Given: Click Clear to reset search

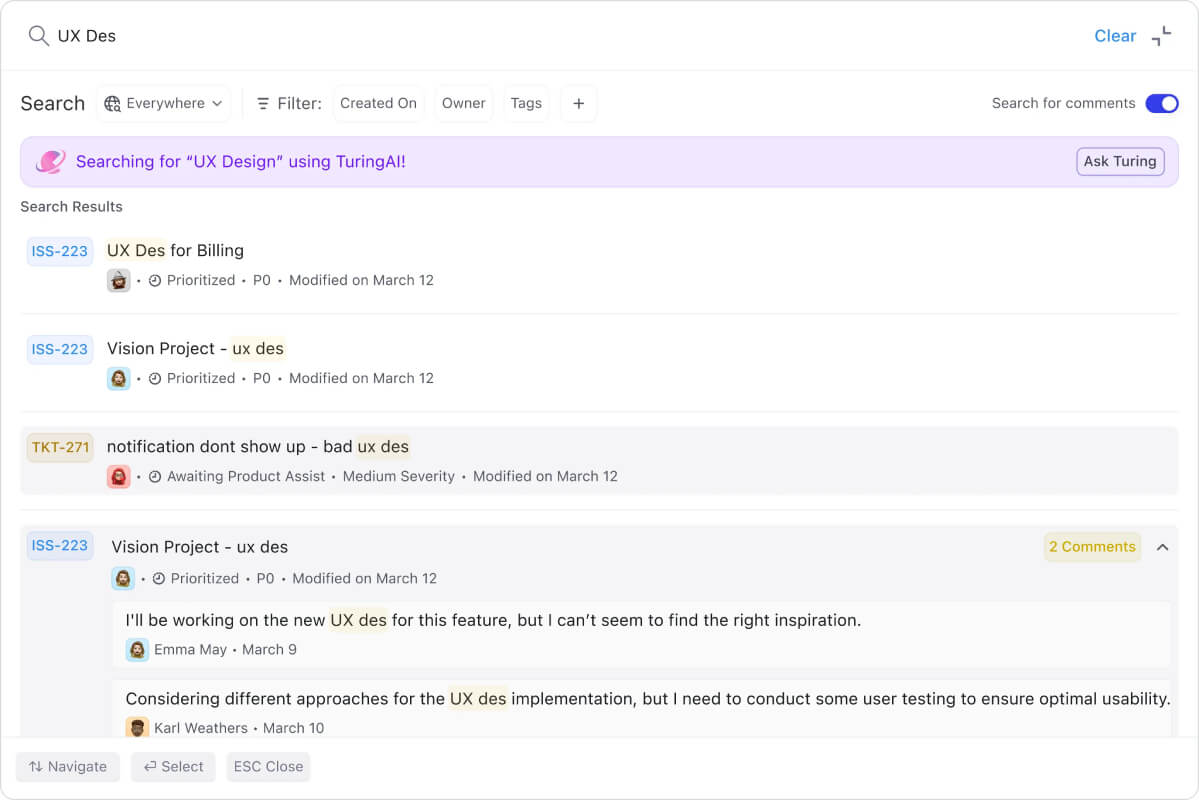Looking at the screenshot, I should pyautogui.click(x=1115, y=36).
